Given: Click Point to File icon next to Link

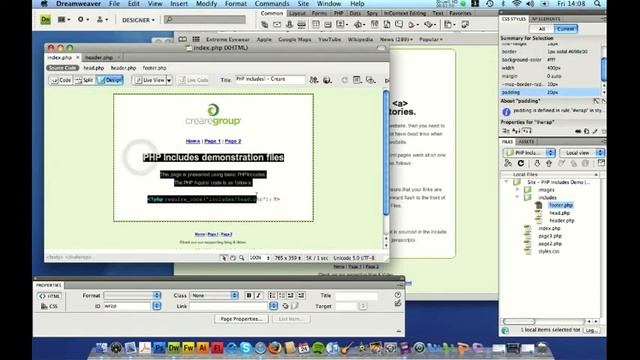Looking at the screenshot, I should click(x=285, y=306).
